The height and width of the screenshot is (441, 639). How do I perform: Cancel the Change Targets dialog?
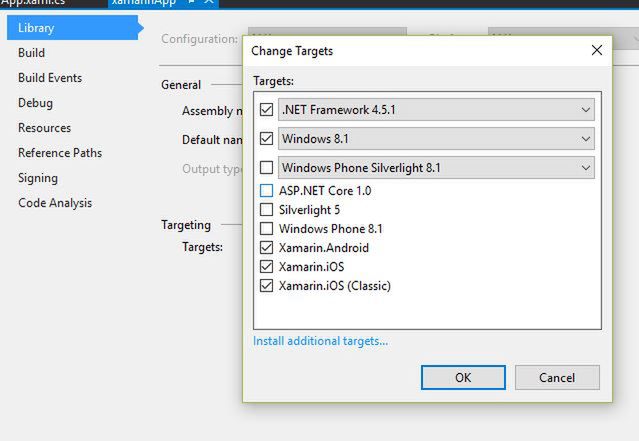pos(557,377)
